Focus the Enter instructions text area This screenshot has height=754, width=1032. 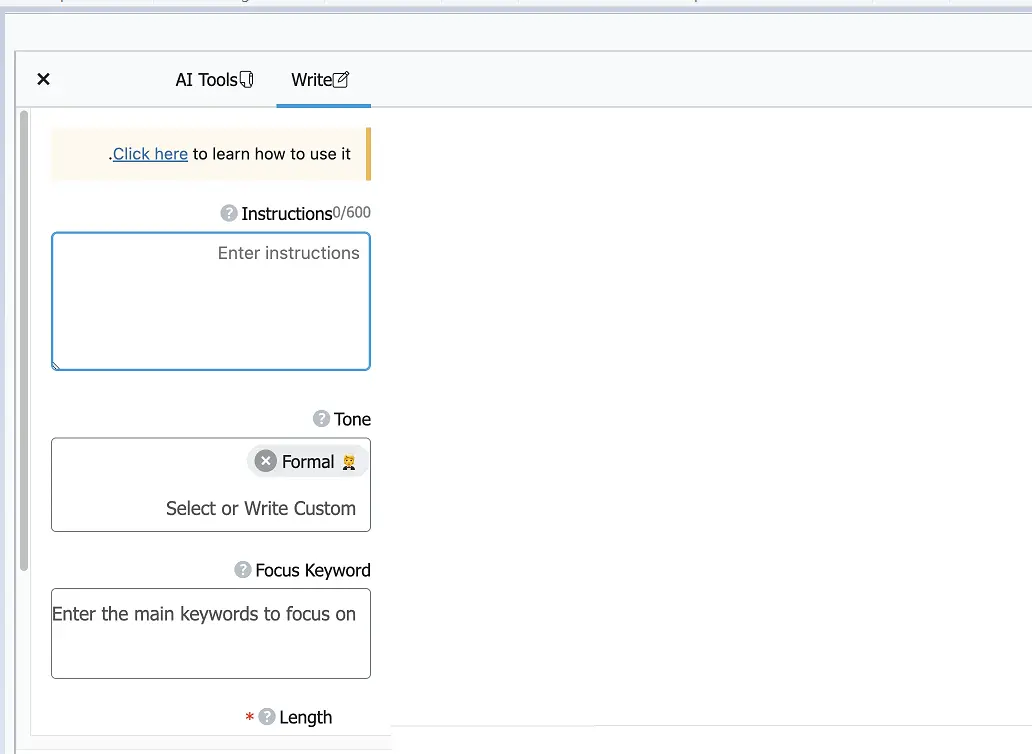click(x=211, y=301)
